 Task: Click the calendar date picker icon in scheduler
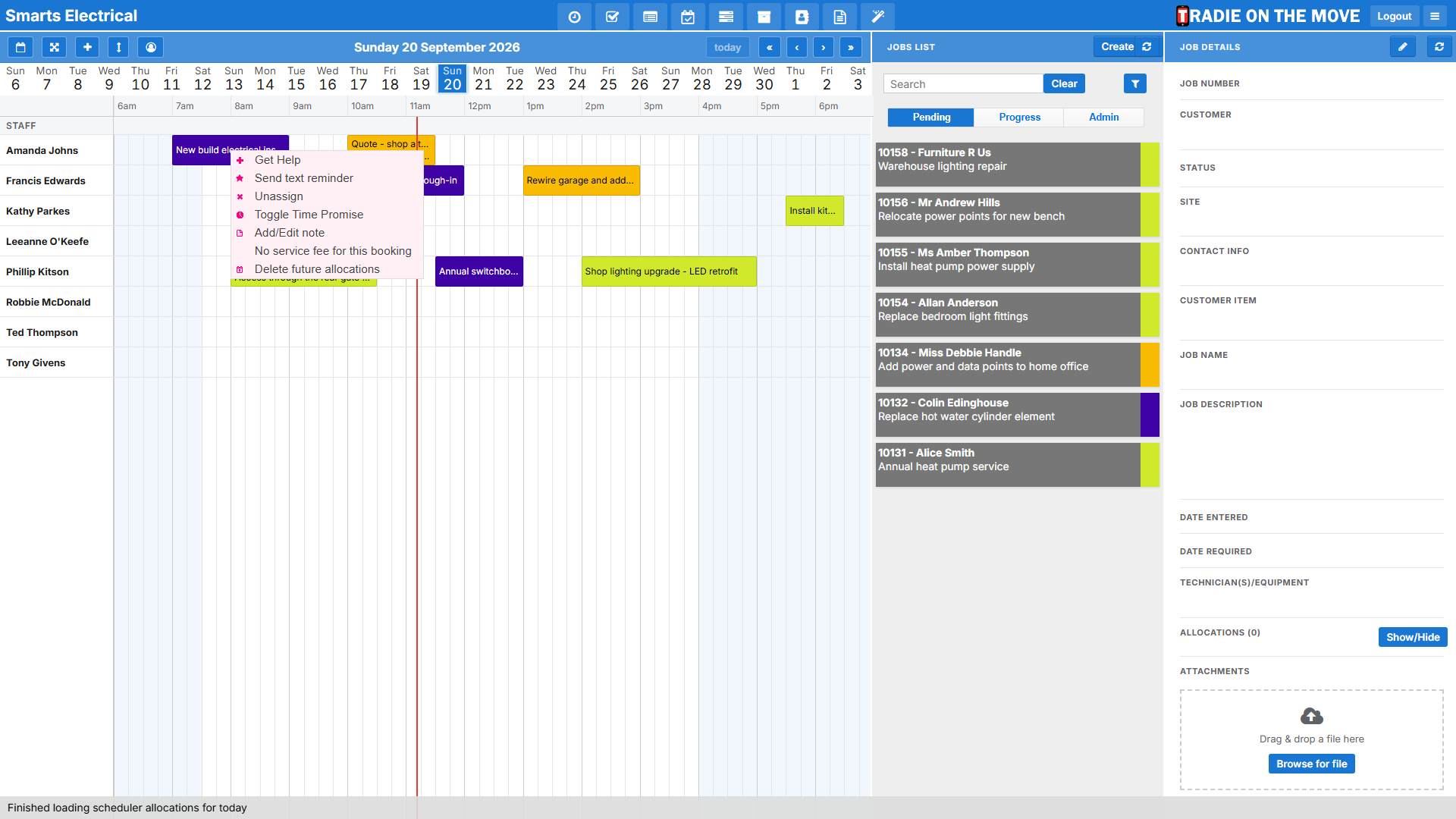pyautogui.click(x=20, y=47)
